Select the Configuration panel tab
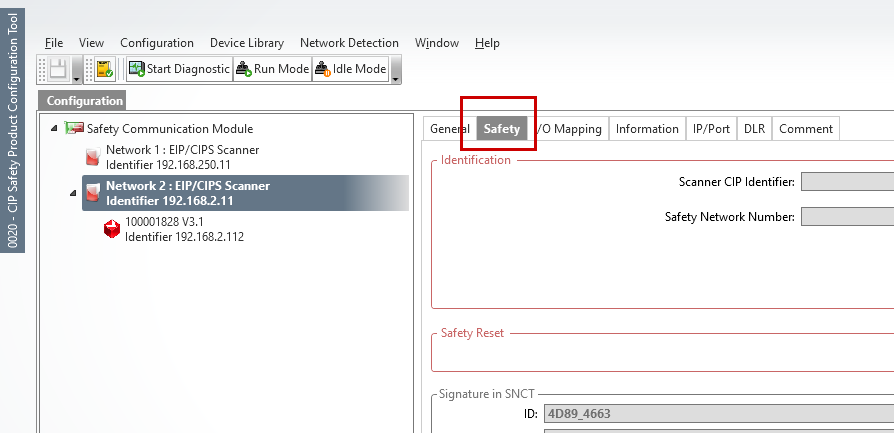This screenshot has width=894, height=433. (84, 101)
